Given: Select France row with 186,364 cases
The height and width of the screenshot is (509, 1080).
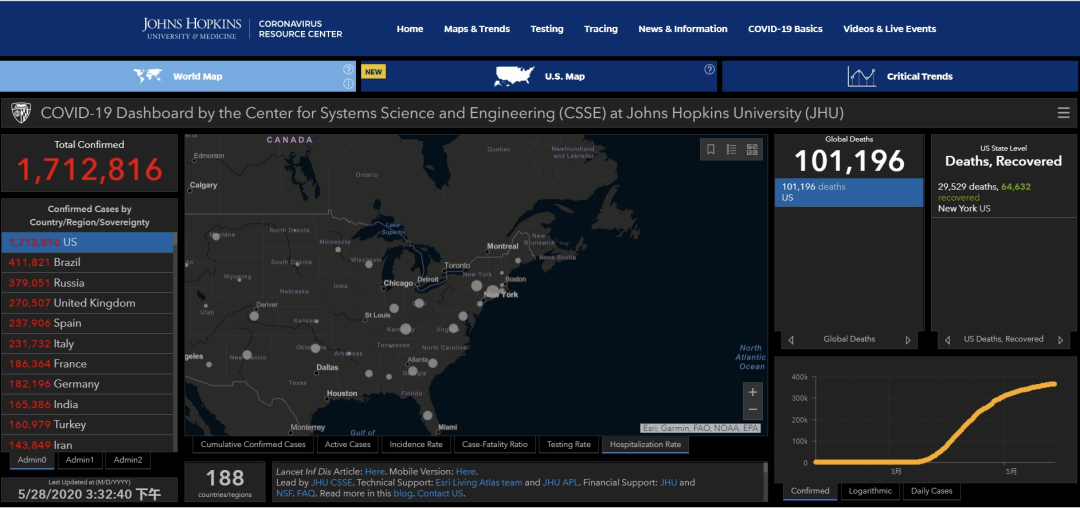Looking at the screenshot, I should coord(87,364).
